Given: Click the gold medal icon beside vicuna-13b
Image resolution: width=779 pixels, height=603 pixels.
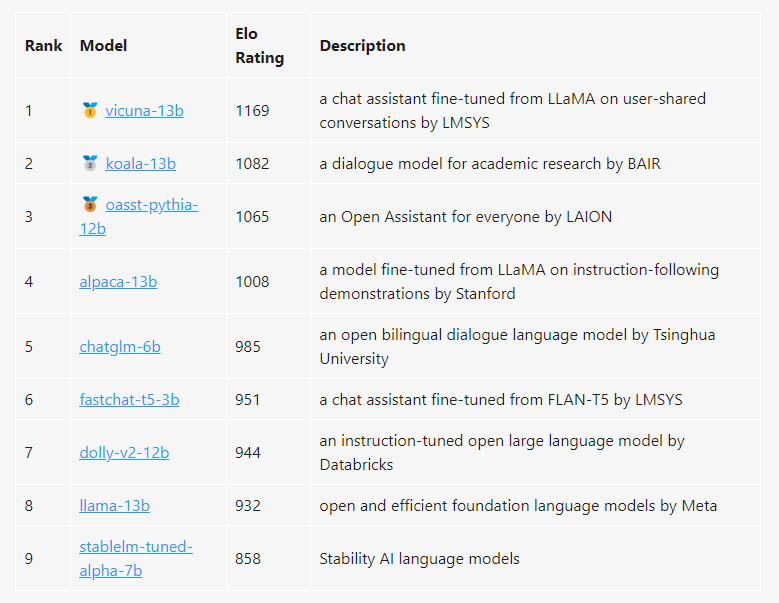Looking at the screenshot, I should tap(90, 111).
